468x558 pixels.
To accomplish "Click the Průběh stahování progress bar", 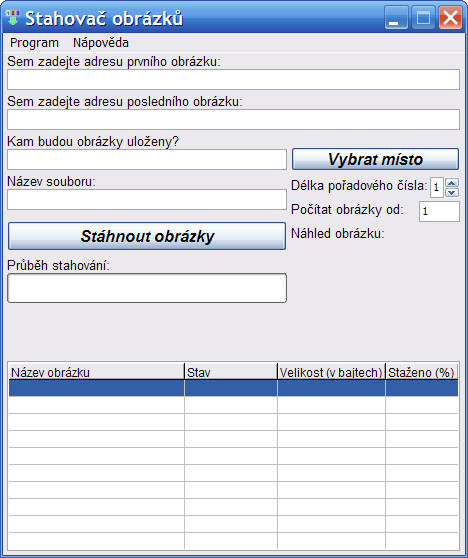I will 147,288.
